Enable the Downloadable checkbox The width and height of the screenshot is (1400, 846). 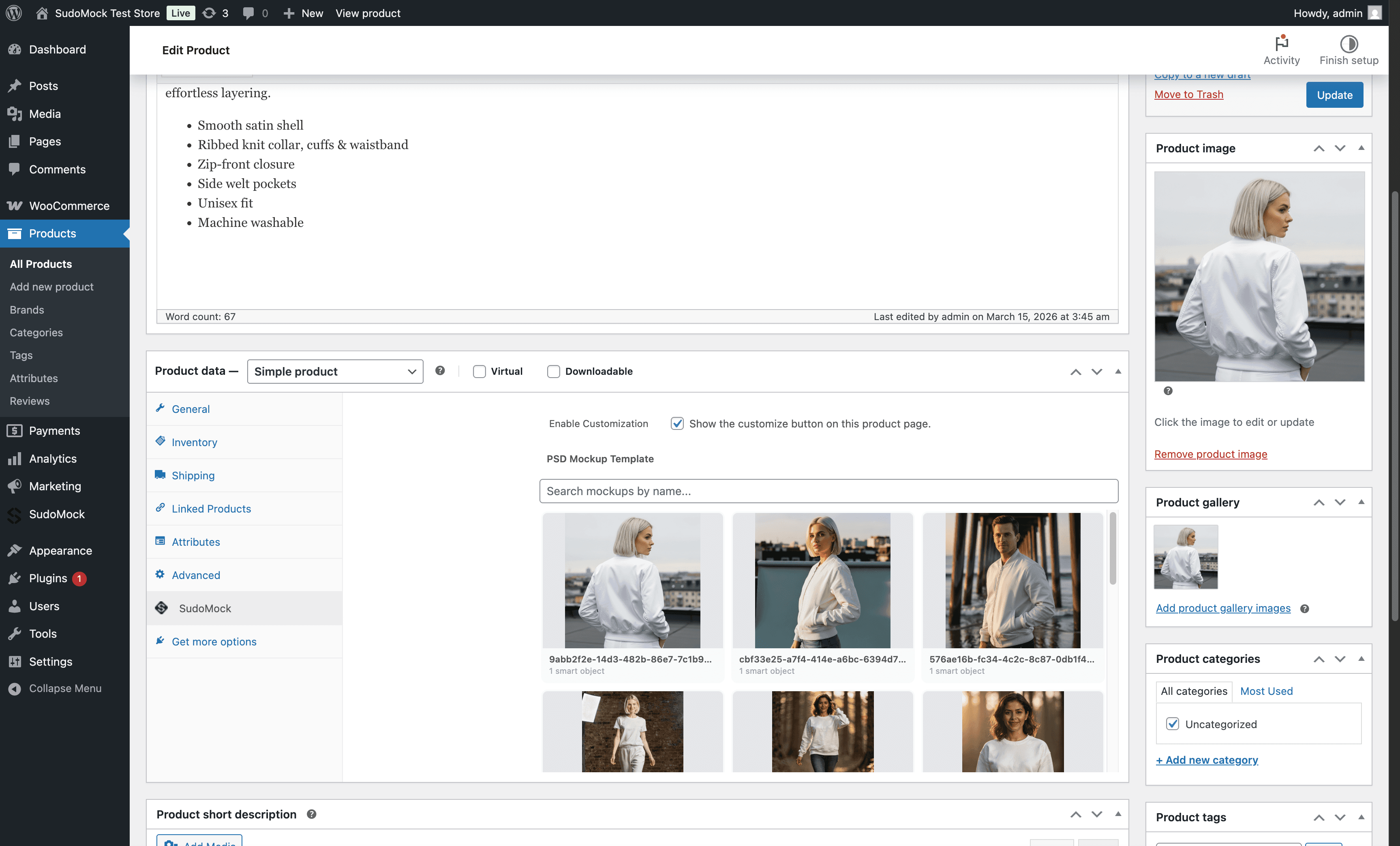[x=553, y=371]
